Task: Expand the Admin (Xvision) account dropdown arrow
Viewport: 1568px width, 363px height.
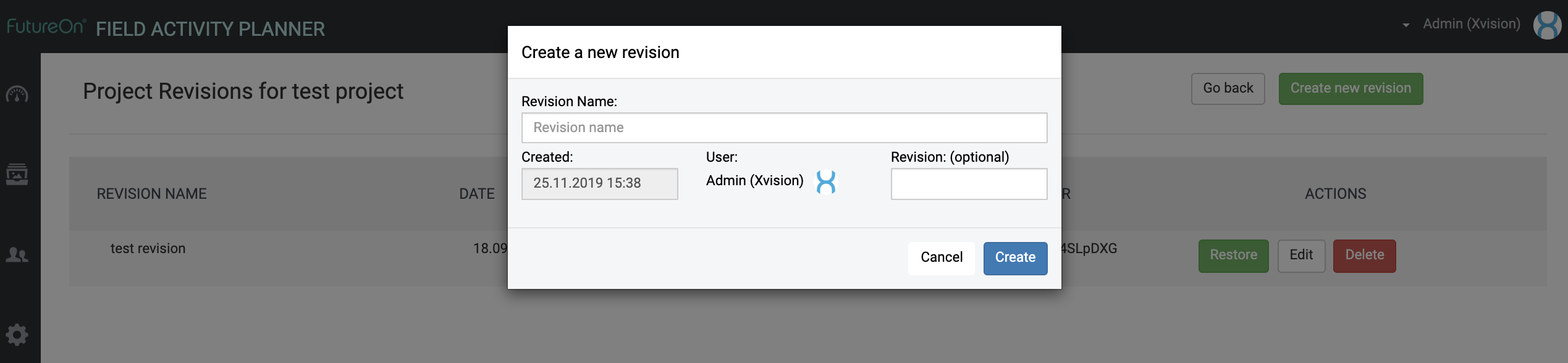Action: point(1406,25)
